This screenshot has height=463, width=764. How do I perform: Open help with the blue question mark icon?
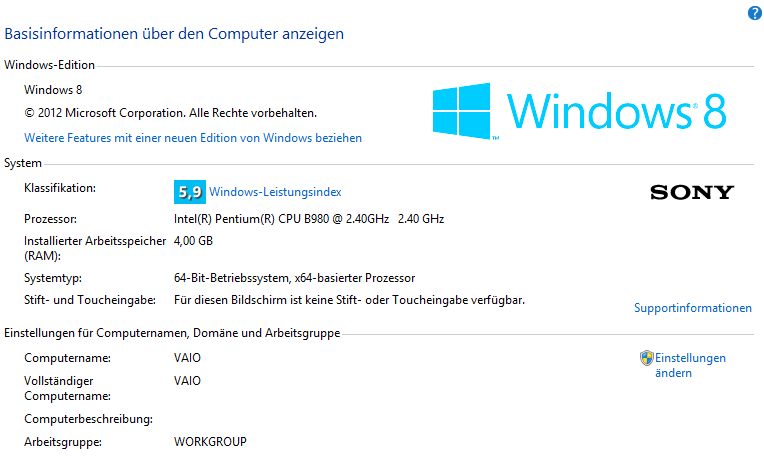tap(754, 13)
